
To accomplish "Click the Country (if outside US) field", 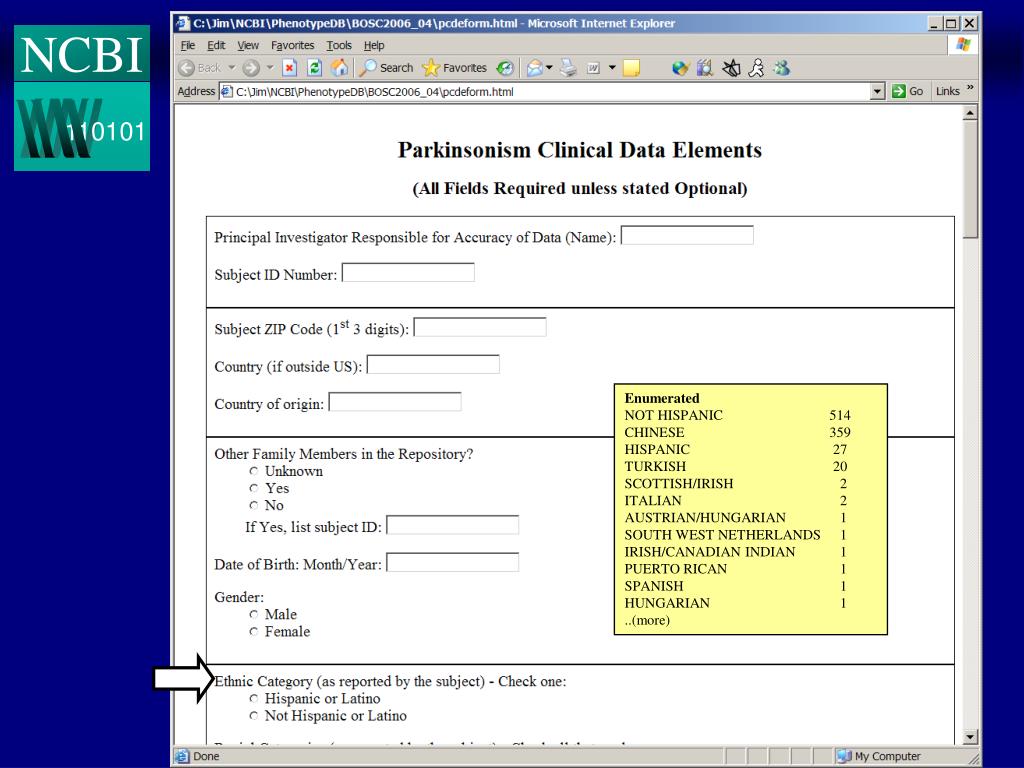I will 433,364.
